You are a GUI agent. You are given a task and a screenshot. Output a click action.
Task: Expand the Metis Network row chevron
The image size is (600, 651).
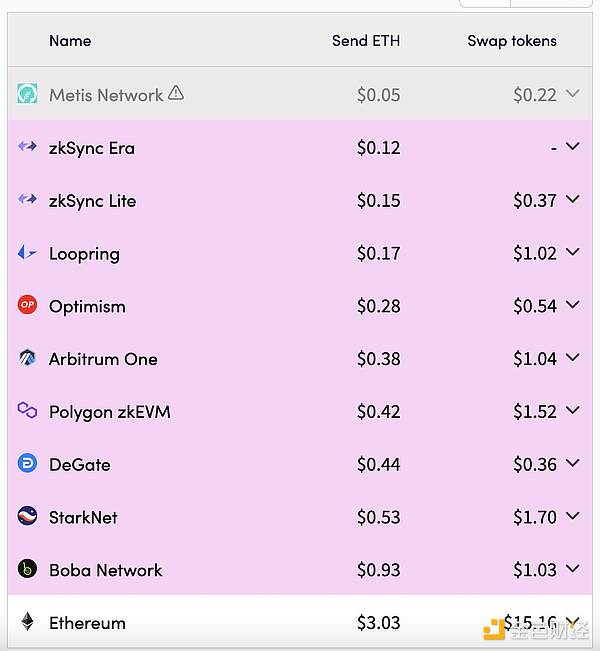[572, 94]
